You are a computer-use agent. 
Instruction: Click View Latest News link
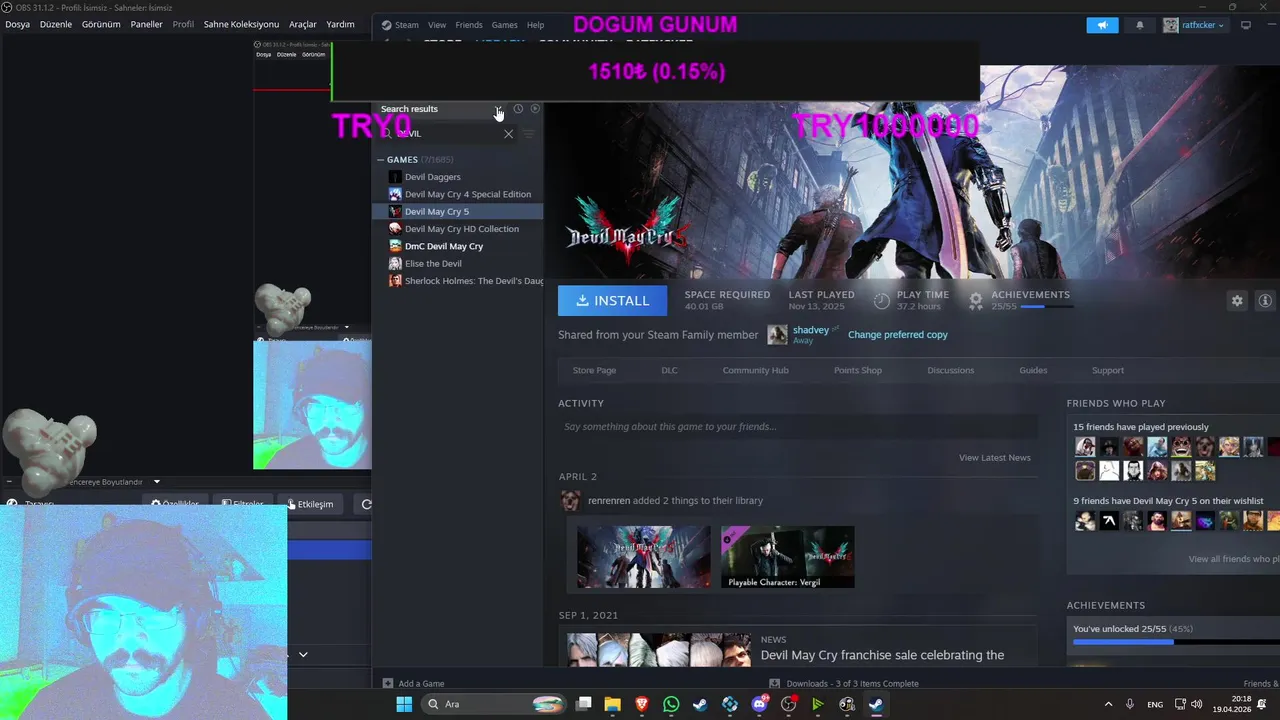click(x=994, y=458)
